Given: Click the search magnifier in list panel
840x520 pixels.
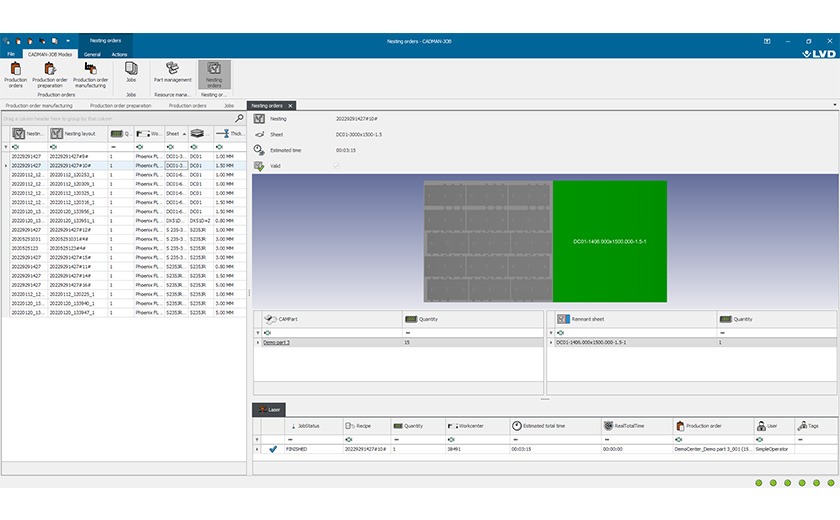Looking at the screenshot, I should (239, 118).
